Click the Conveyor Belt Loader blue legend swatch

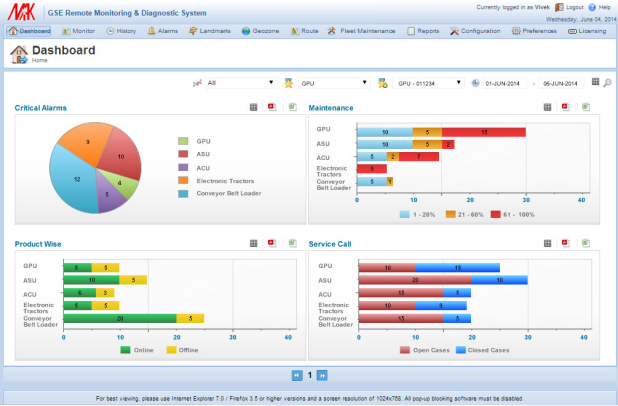pos(183,194)
